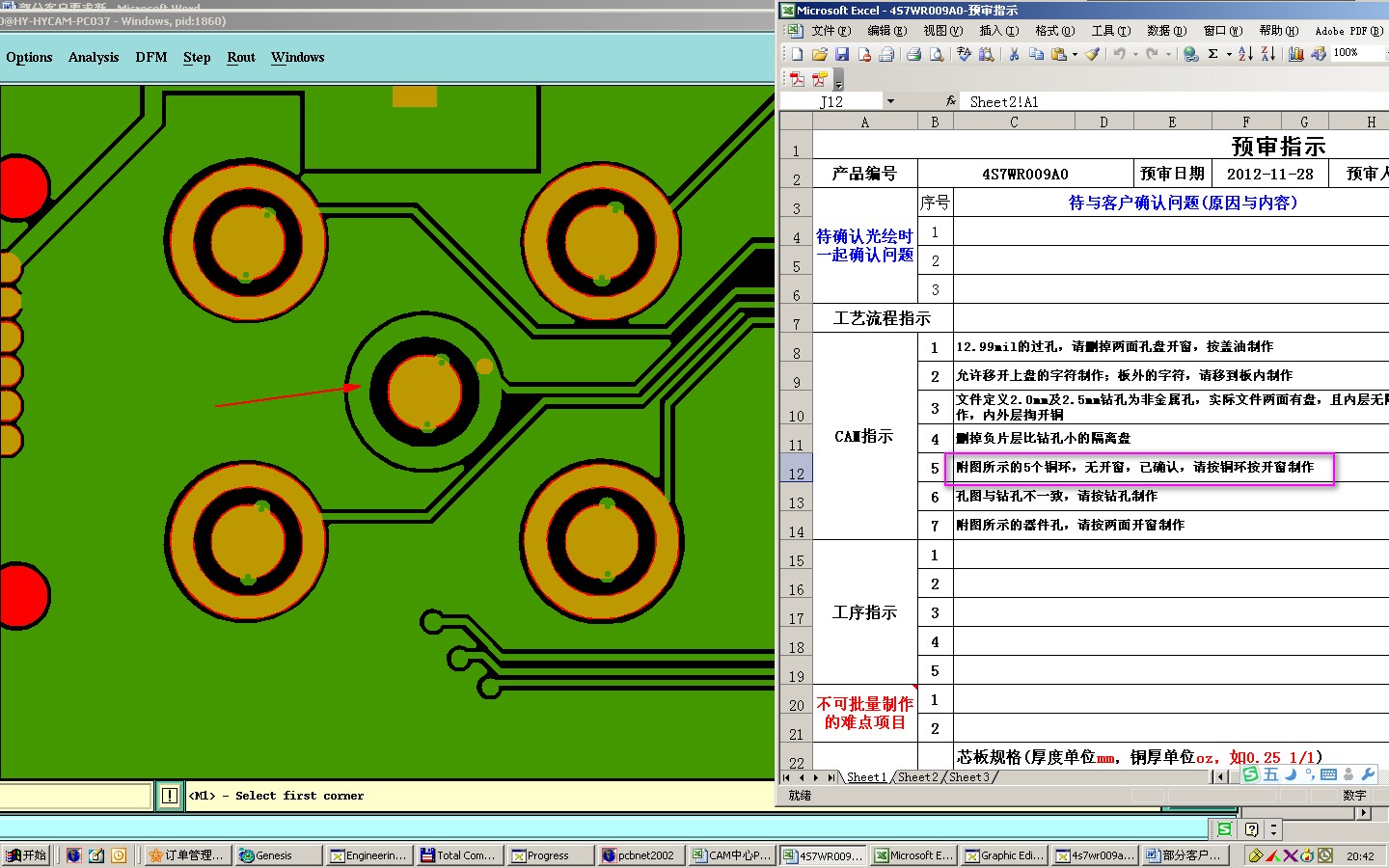
Task: Click the second PDF icon (convert and email)
Action: [820, 79]
